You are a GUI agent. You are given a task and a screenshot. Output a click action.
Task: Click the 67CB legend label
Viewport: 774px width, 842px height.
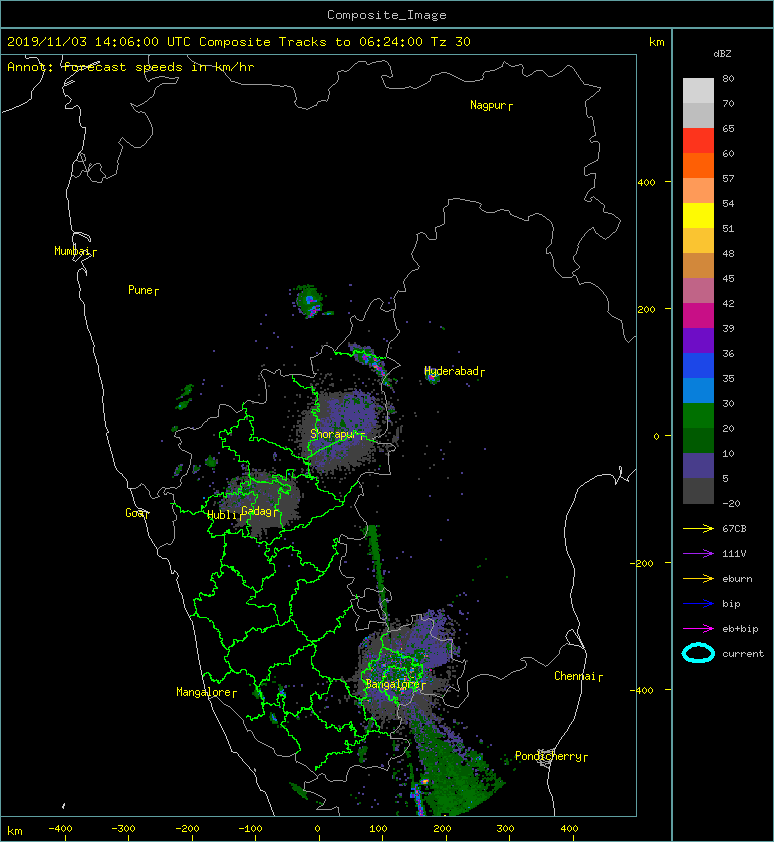click(x=734, y=528)
